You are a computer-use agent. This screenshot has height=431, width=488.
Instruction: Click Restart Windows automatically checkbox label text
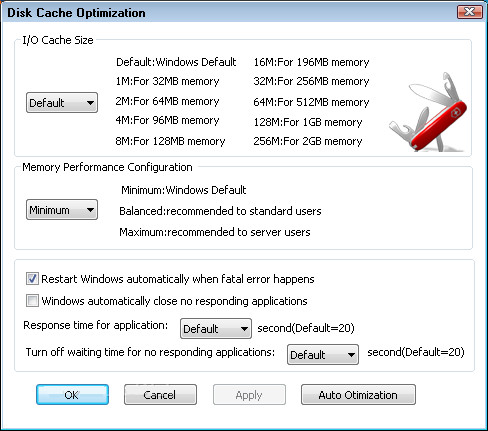(x=178, y=279)
